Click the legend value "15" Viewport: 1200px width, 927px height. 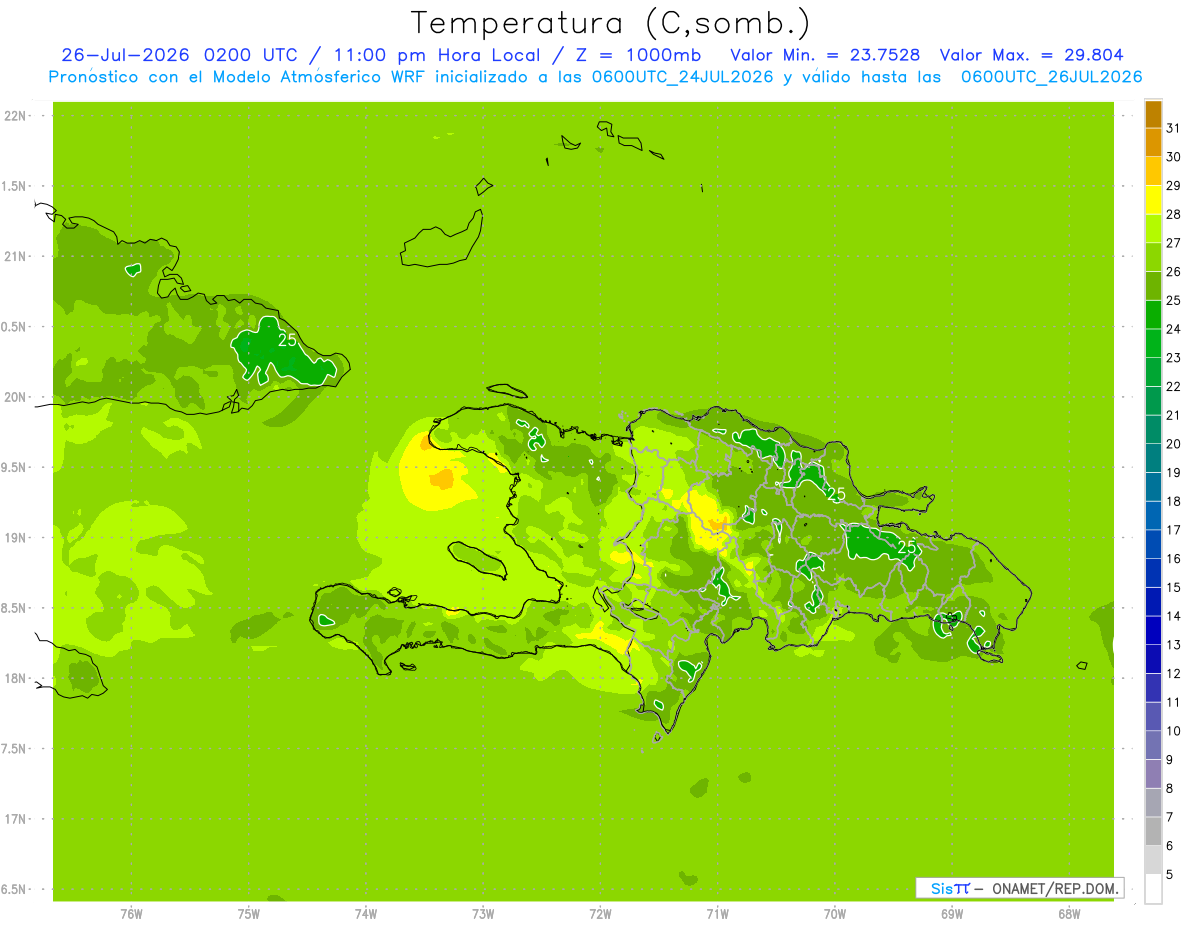click(1174, 588)
